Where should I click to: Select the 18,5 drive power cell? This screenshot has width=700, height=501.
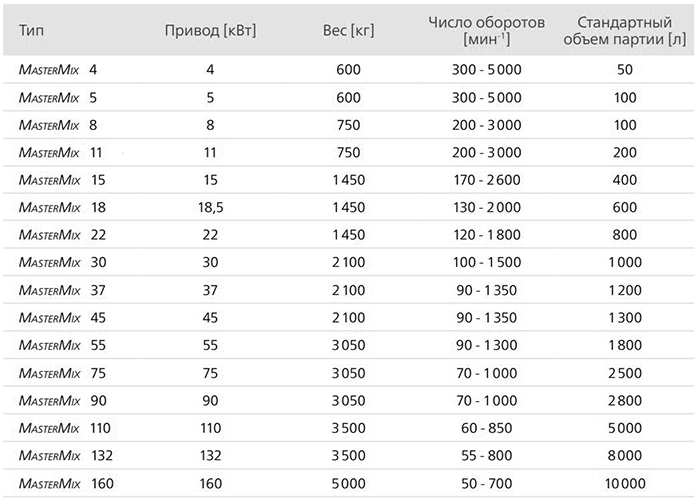[210, 206]
